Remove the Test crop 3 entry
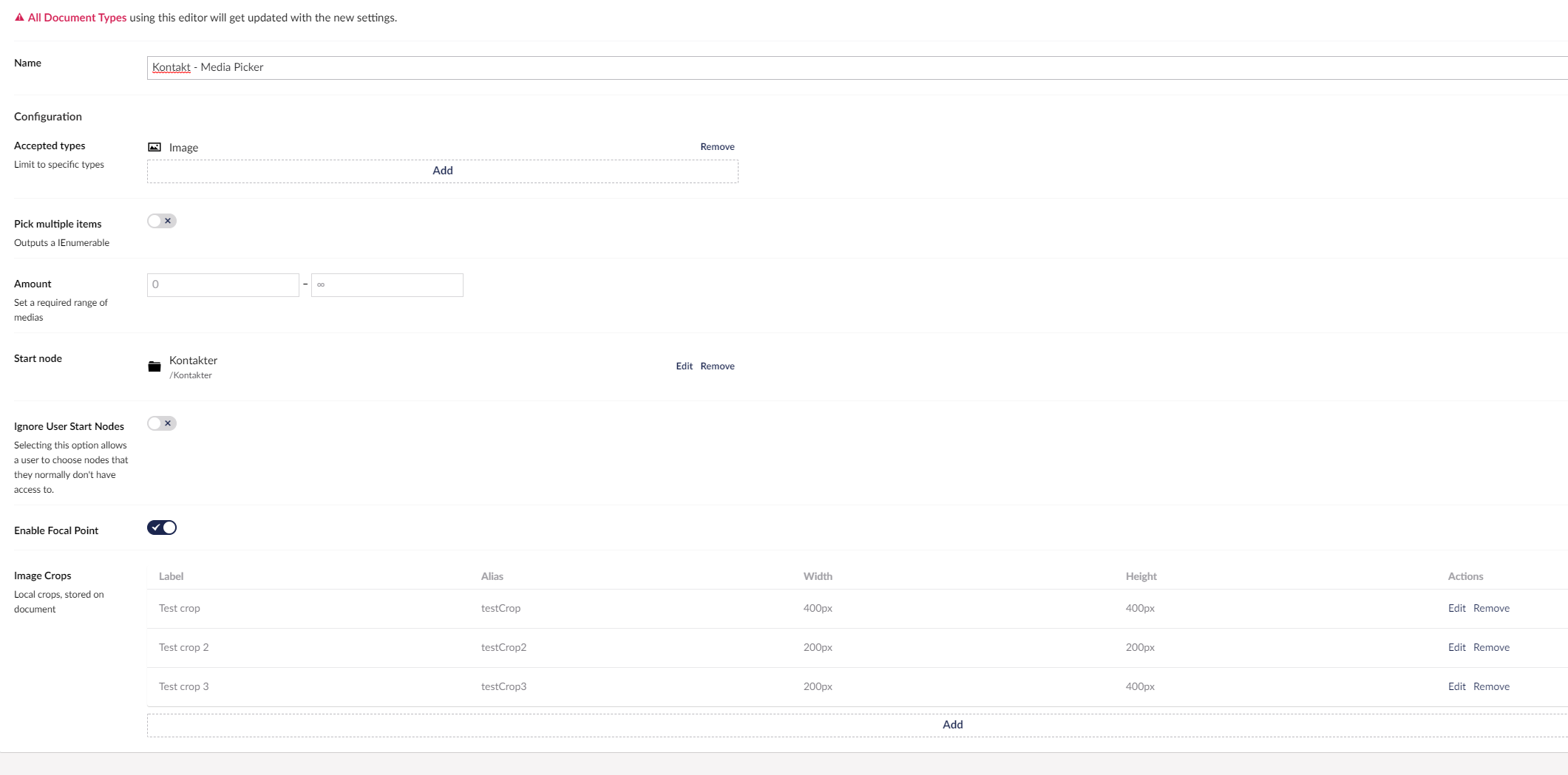Image resolution: width=1568 pixels, height=775 pixels. (x=1491, y=686)
